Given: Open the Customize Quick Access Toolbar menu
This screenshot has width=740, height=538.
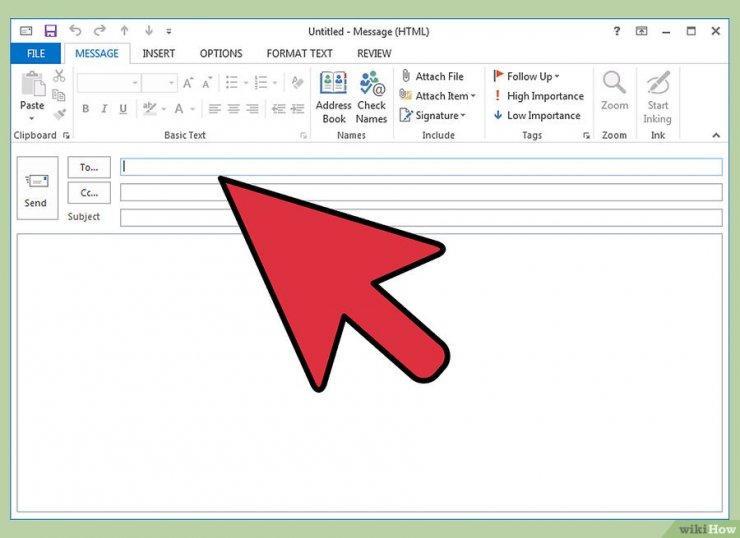Looking at the screenshot, I should (x=168, y=32).
